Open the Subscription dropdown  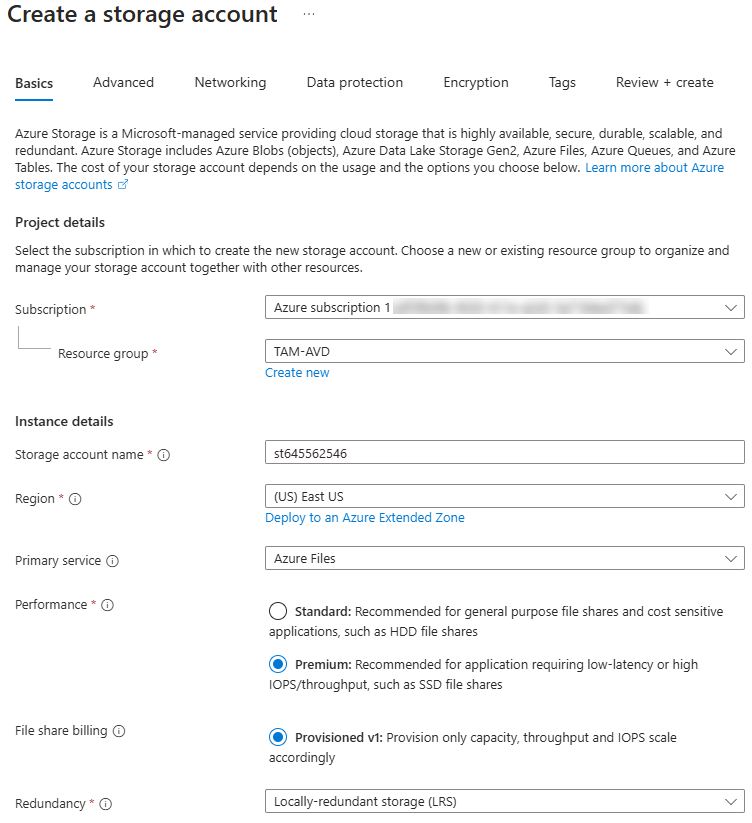coord(504,307)
